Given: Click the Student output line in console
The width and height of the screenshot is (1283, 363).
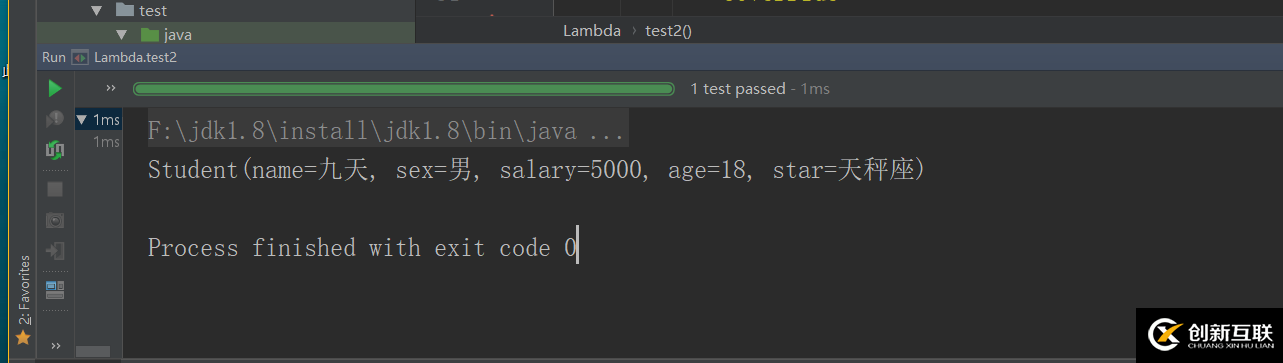Looking at the screenshot, I should tap(537, 170).
